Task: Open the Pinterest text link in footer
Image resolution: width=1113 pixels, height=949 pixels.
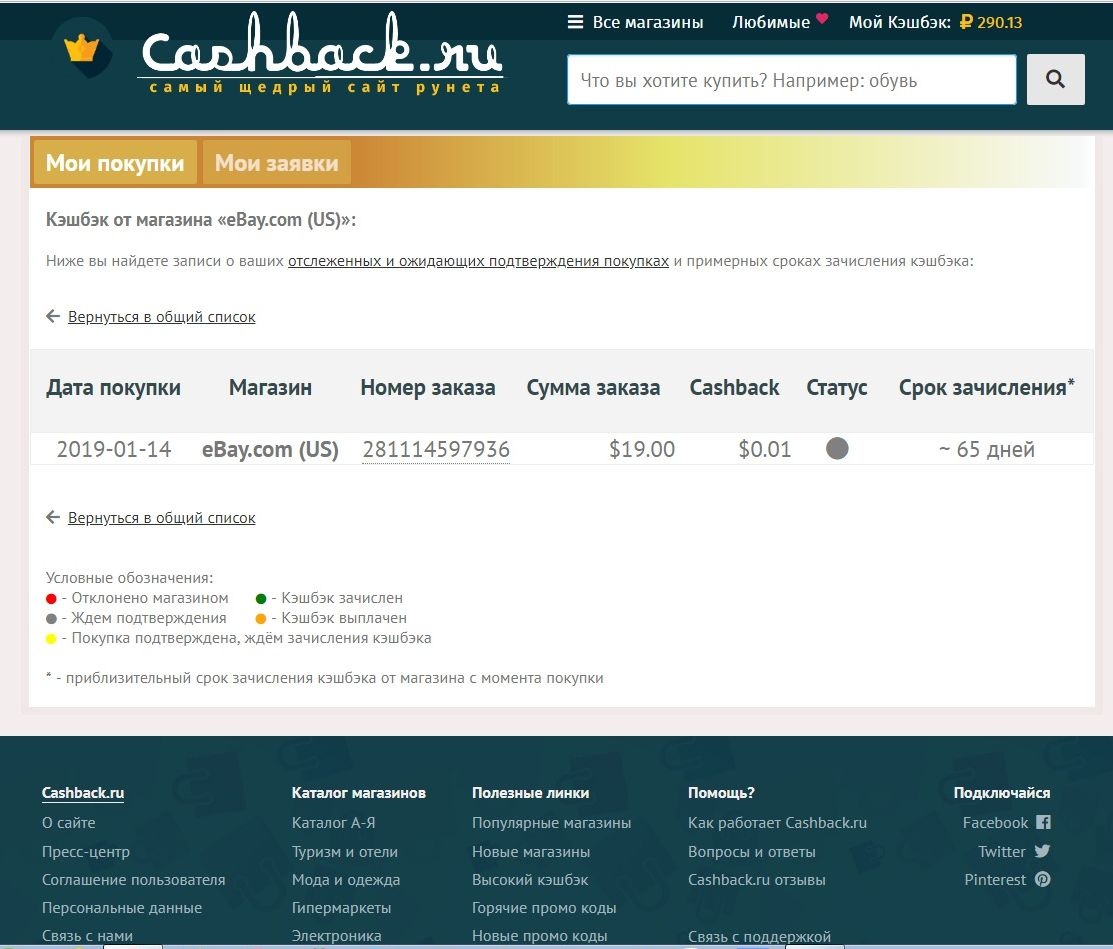Action: [995, 879]
